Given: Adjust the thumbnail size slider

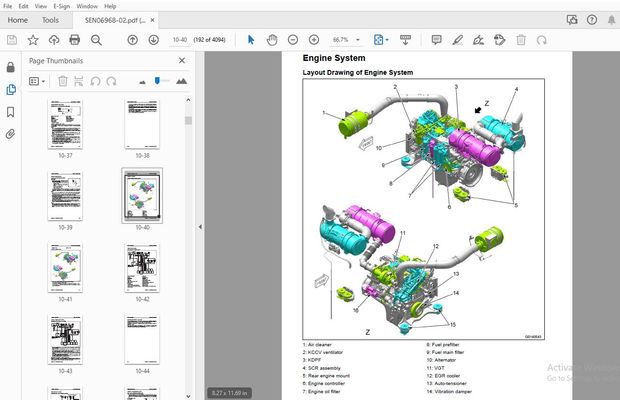Looking at the screenshot, I should click(x=158, y=81).
